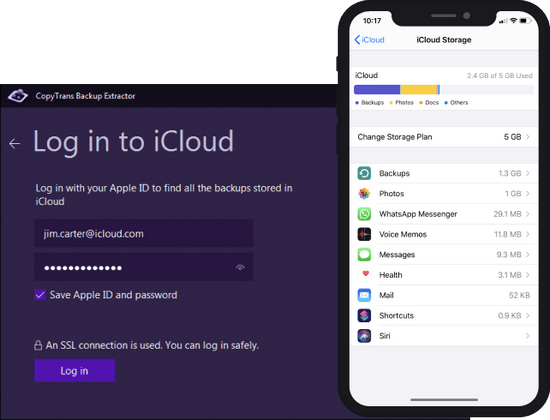Image resolution: width=550 pixels, height=420 pixels.
Task: Tap the Photos legend label
Action: pyautogui.click(x=404, y=102)
